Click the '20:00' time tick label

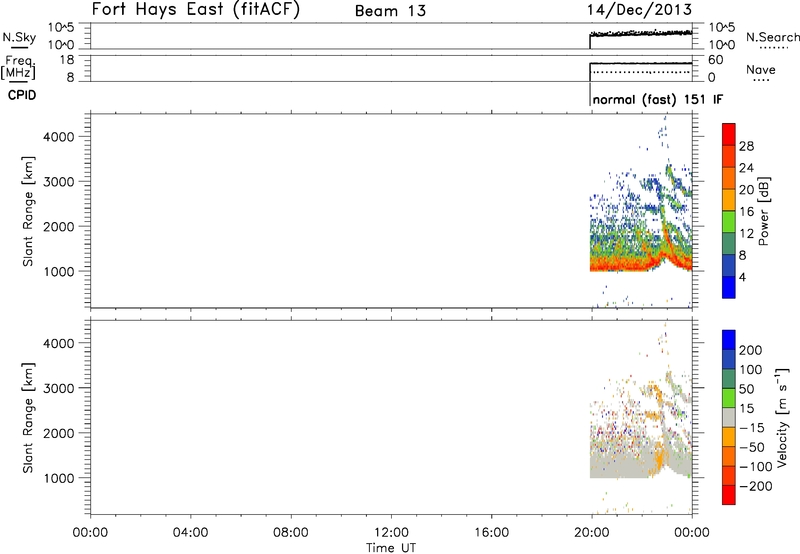coord(591,533)
